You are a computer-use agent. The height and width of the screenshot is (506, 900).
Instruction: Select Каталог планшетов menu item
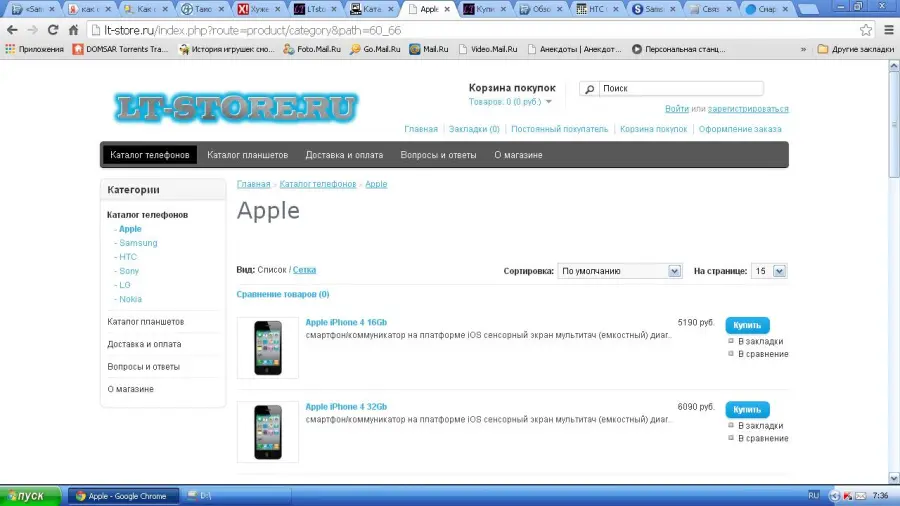(247, 155)
